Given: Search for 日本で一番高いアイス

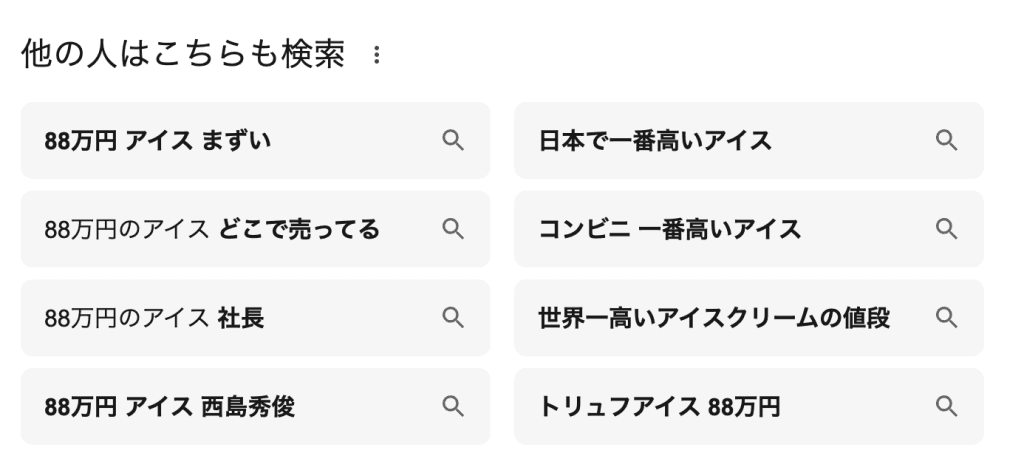Looking at the screenshot, I should point(655,141).
